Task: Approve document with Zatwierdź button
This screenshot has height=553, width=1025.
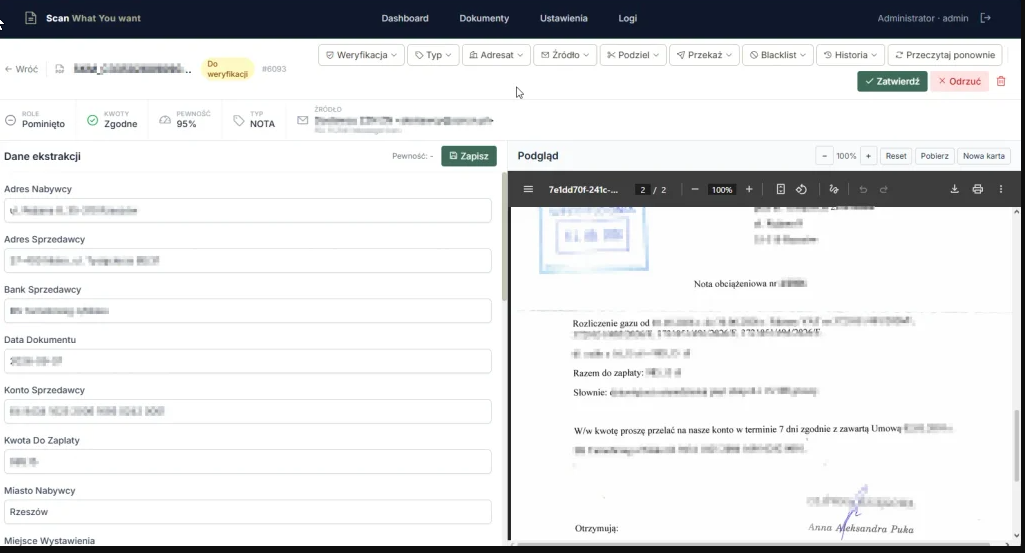Action: [892, 81]
